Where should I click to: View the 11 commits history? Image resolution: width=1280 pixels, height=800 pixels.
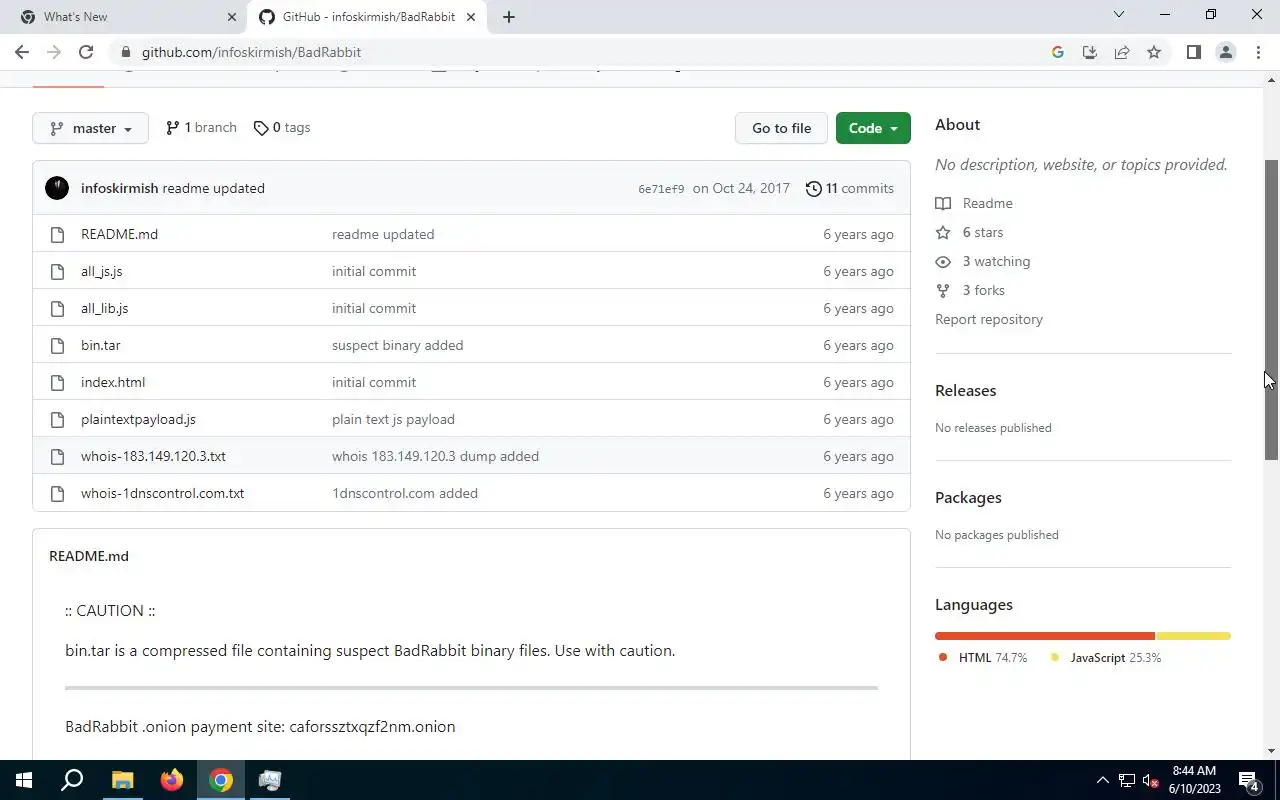click(850, 188)
